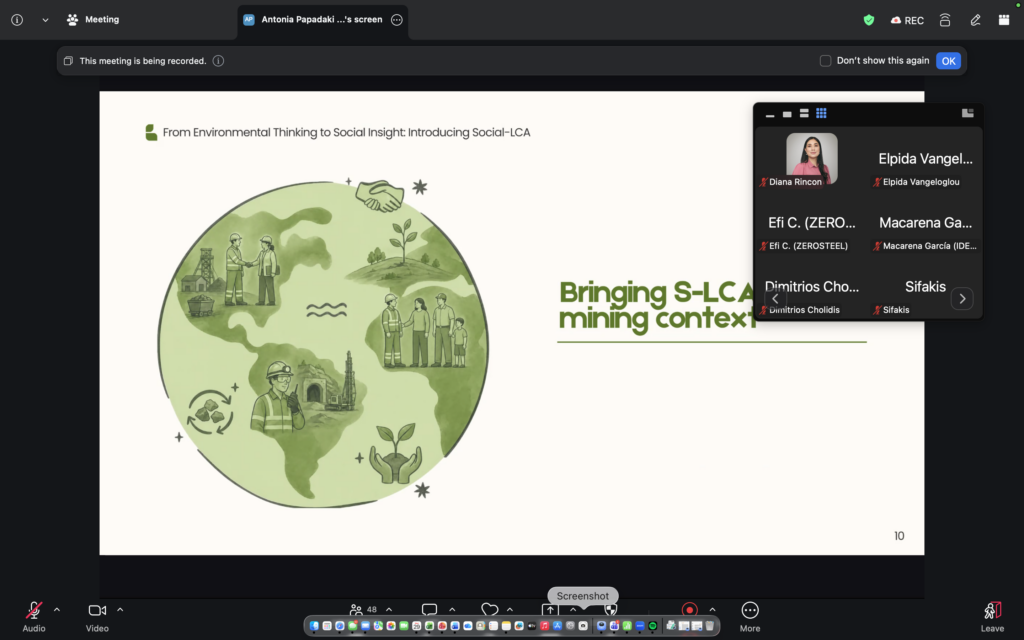Open the meeting information icon
Viewport: 1024px width, 640px height.
tap(17, 20)
